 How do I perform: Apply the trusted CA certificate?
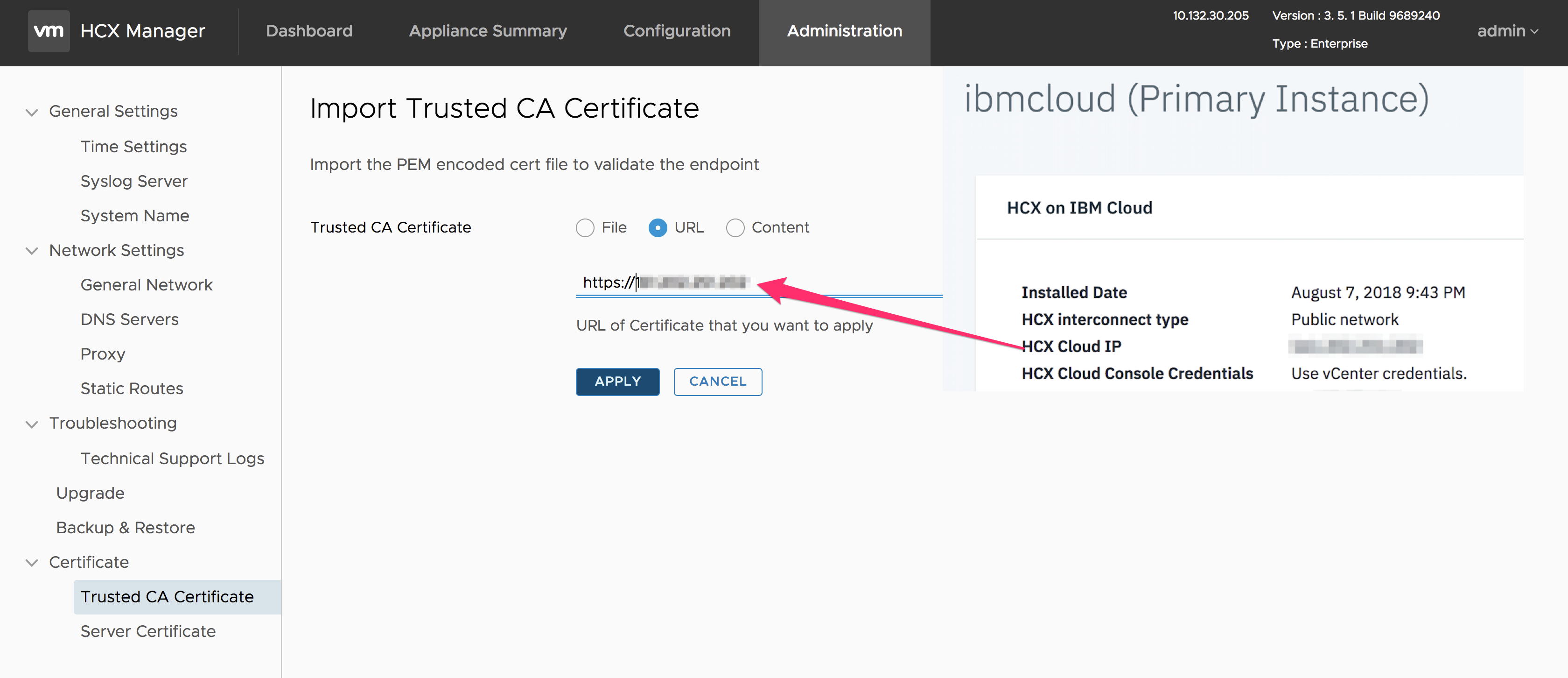617,381
